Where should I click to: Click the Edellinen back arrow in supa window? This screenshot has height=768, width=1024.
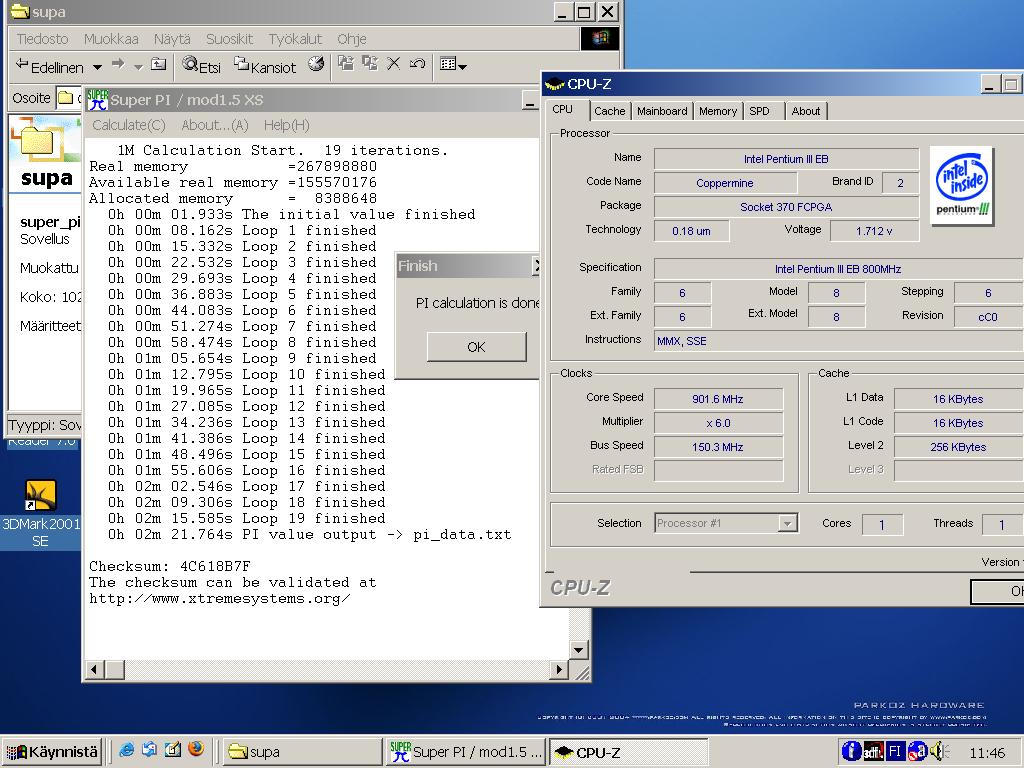pos(49,66)
